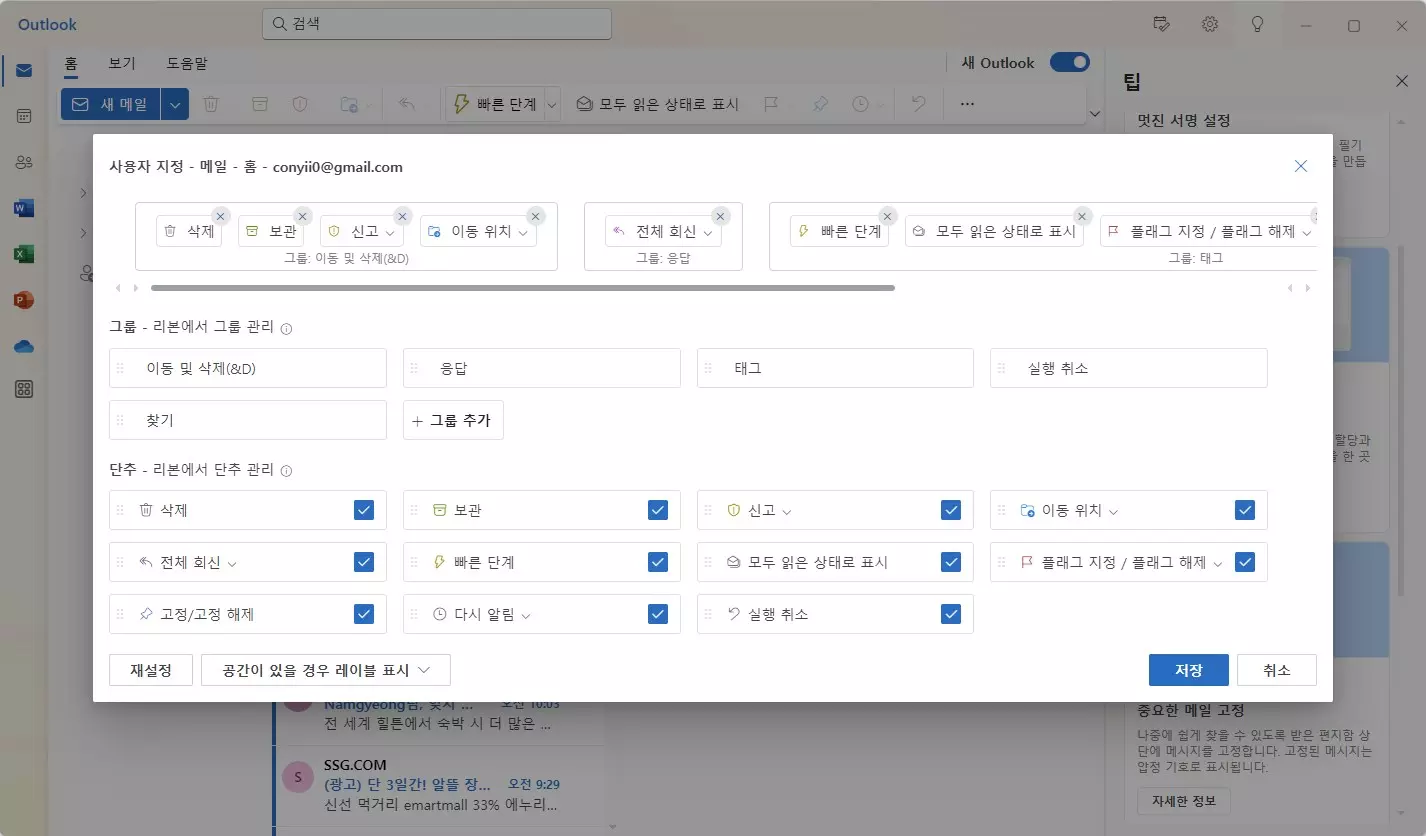Disable the 실행 취소 button checkbox

pyautogui.click(x=950, y=613)
